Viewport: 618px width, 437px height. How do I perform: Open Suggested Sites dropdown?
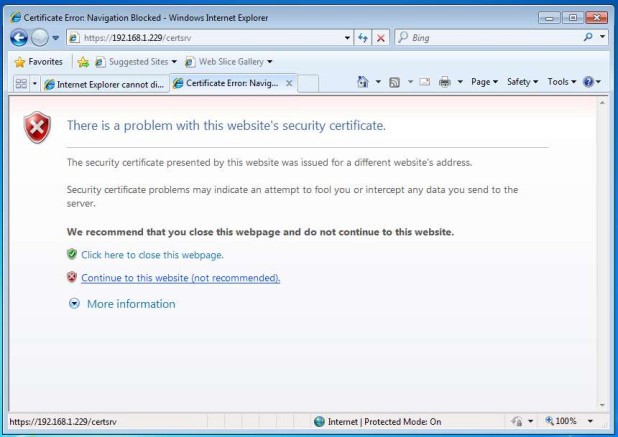pyautogui.click(x=136, y=62)
